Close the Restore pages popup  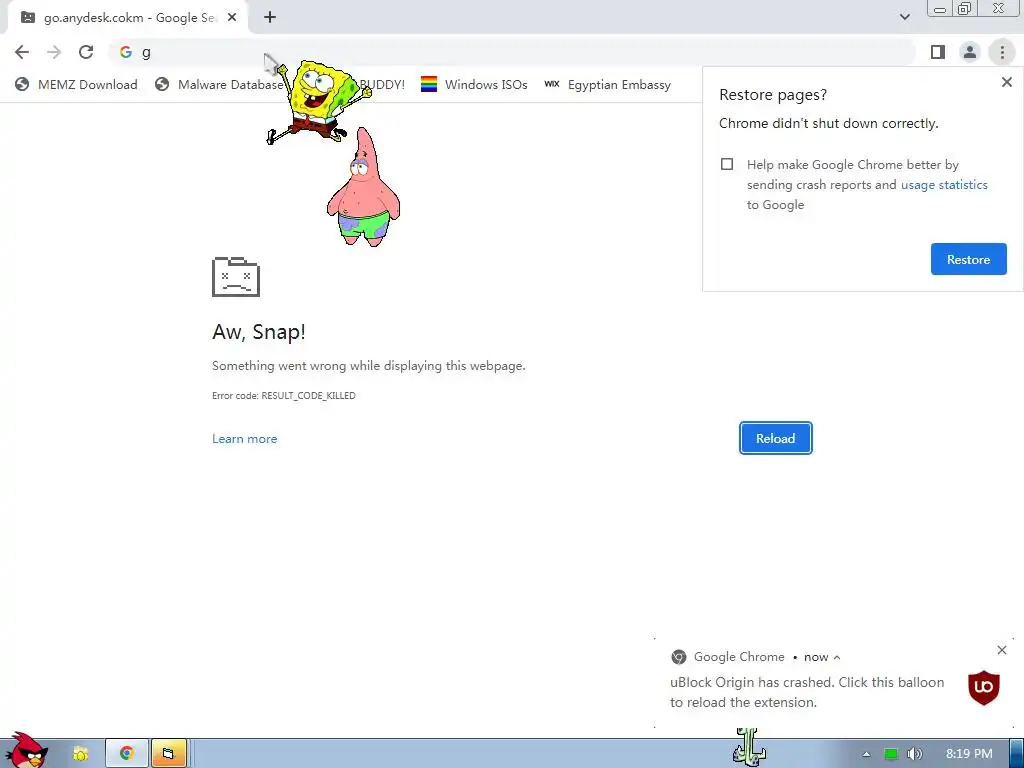click(x=1006, y=82)
